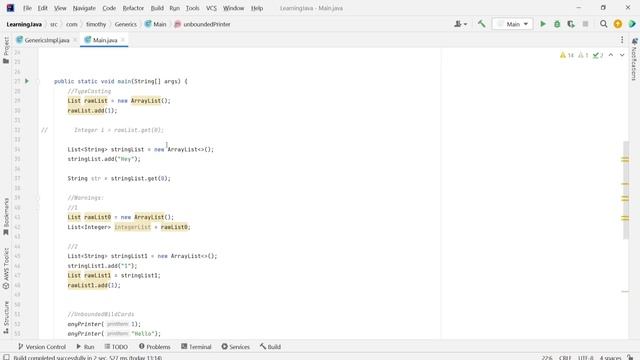This screenshot has width=640, height=360.
Task: Run with Coverage using the shield icon
Action: [571, 24]
